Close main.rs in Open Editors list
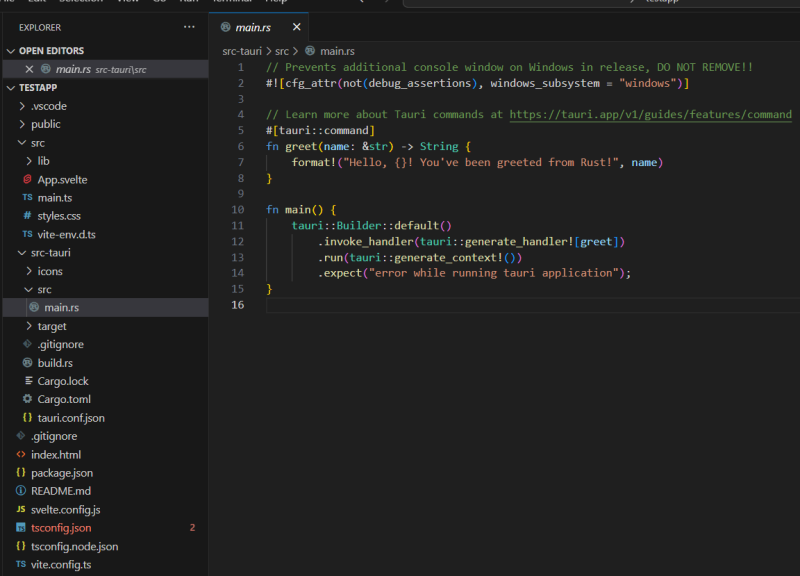The height and width of the screenshot is (576, 800). (x=29, y=69)
